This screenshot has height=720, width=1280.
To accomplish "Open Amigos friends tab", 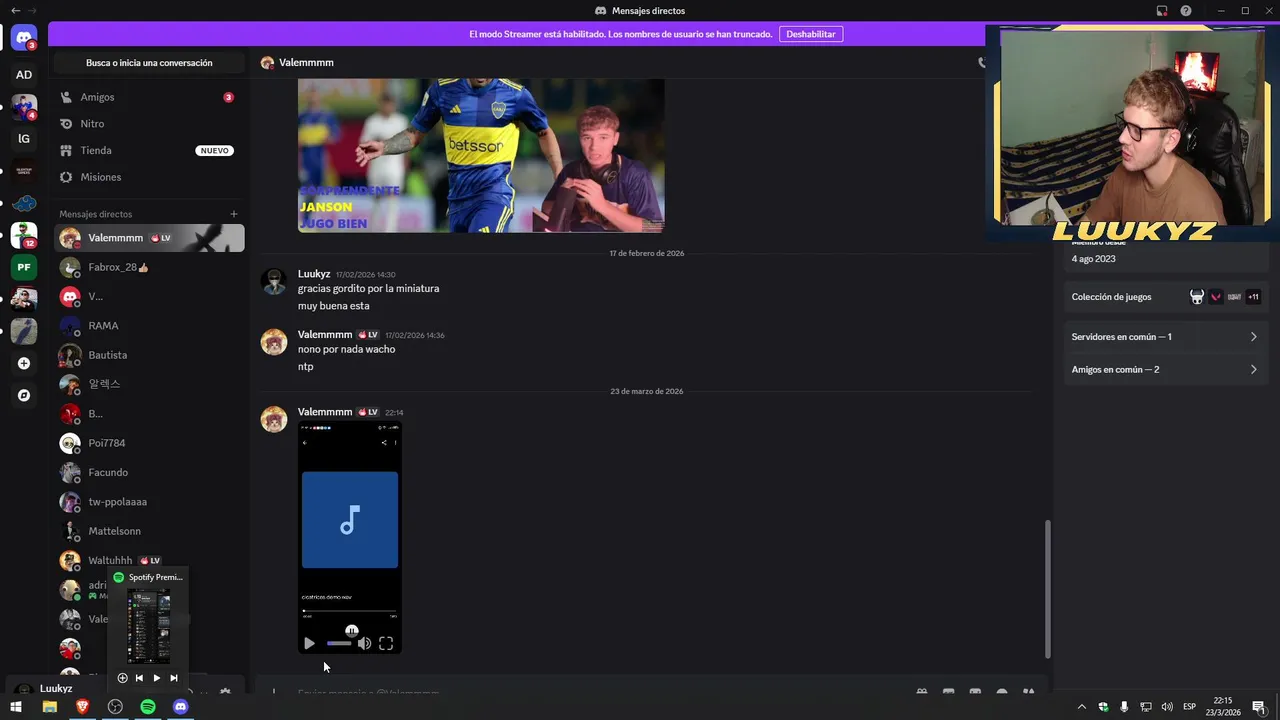I will (x=148, y=97).
